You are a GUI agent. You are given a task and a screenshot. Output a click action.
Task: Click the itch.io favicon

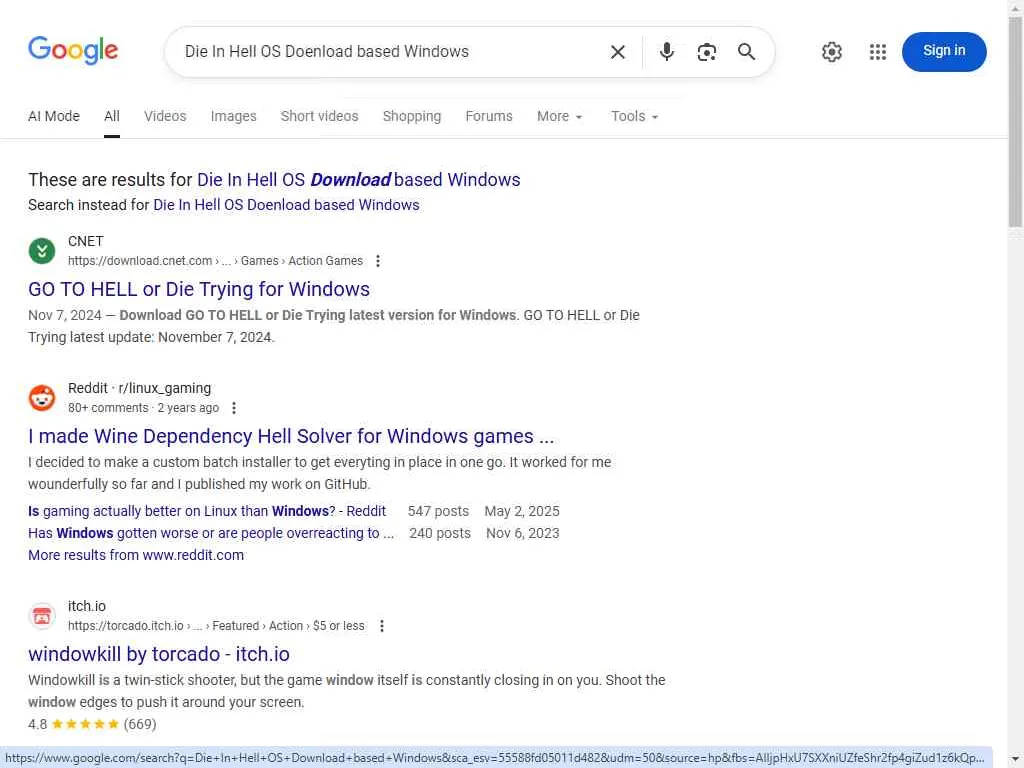point(42,616)
